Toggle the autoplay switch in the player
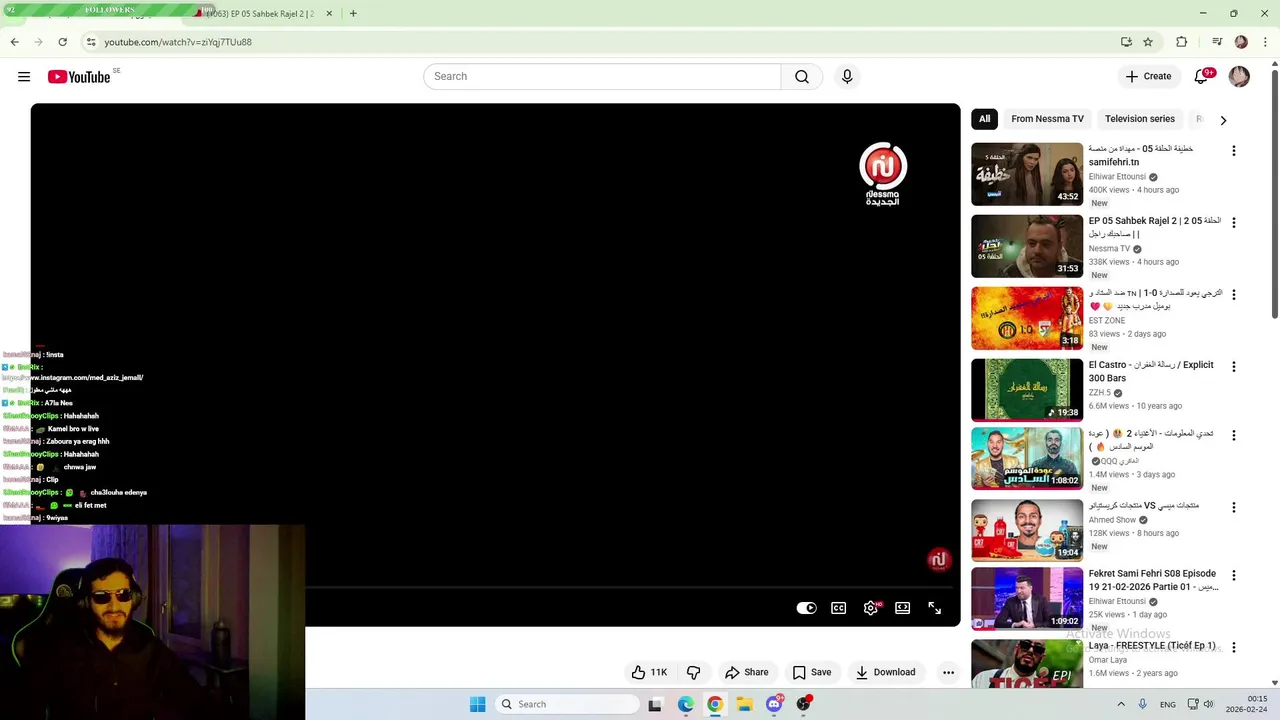The width and height of the screenshot is (1280, 720). pyautogui.click(x=806, y=608)
